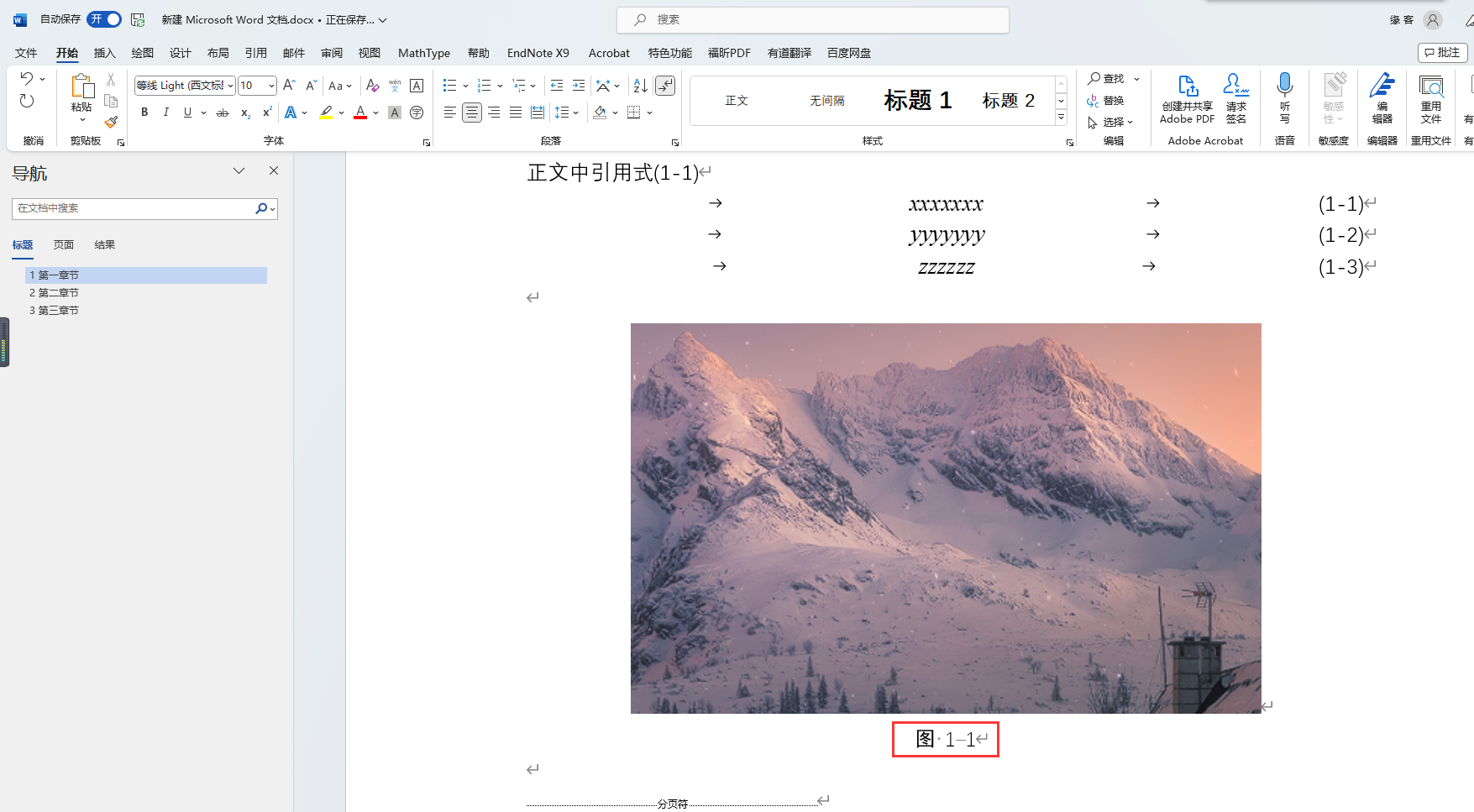Toggle Underline formatting
This screenshot has height=812, width=1474.
pos(187,113)
